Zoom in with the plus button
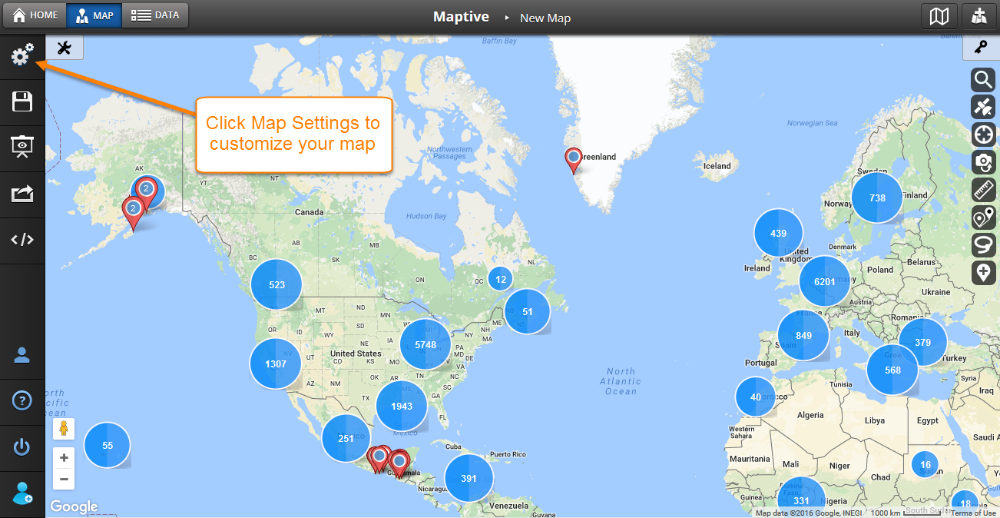This screenshot has height=518, width=1000. click(64, 457)
